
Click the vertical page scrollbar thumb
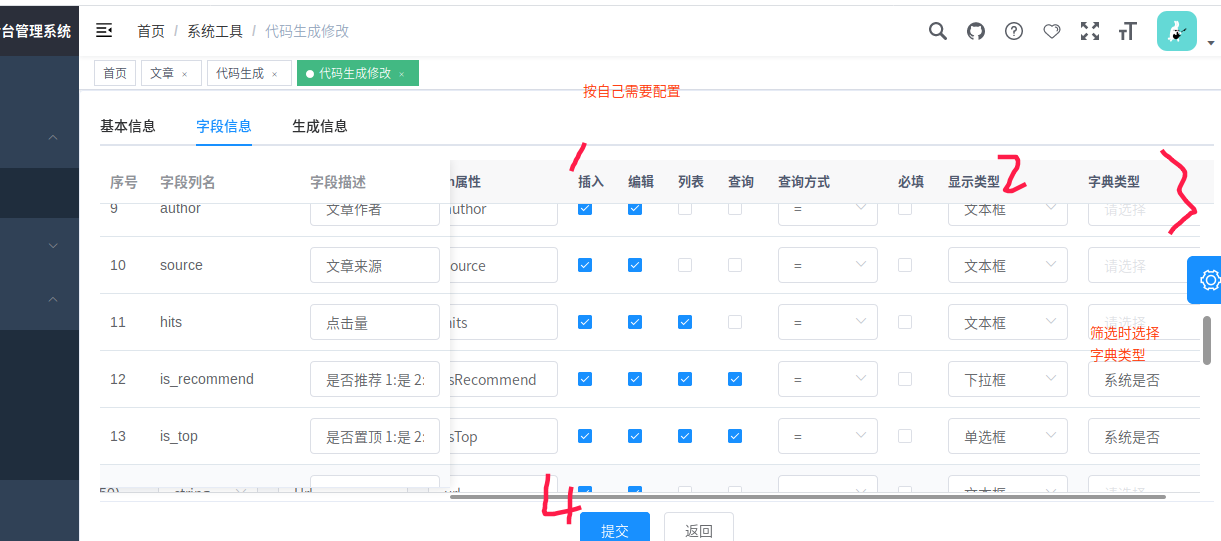tap(1207, 340)
